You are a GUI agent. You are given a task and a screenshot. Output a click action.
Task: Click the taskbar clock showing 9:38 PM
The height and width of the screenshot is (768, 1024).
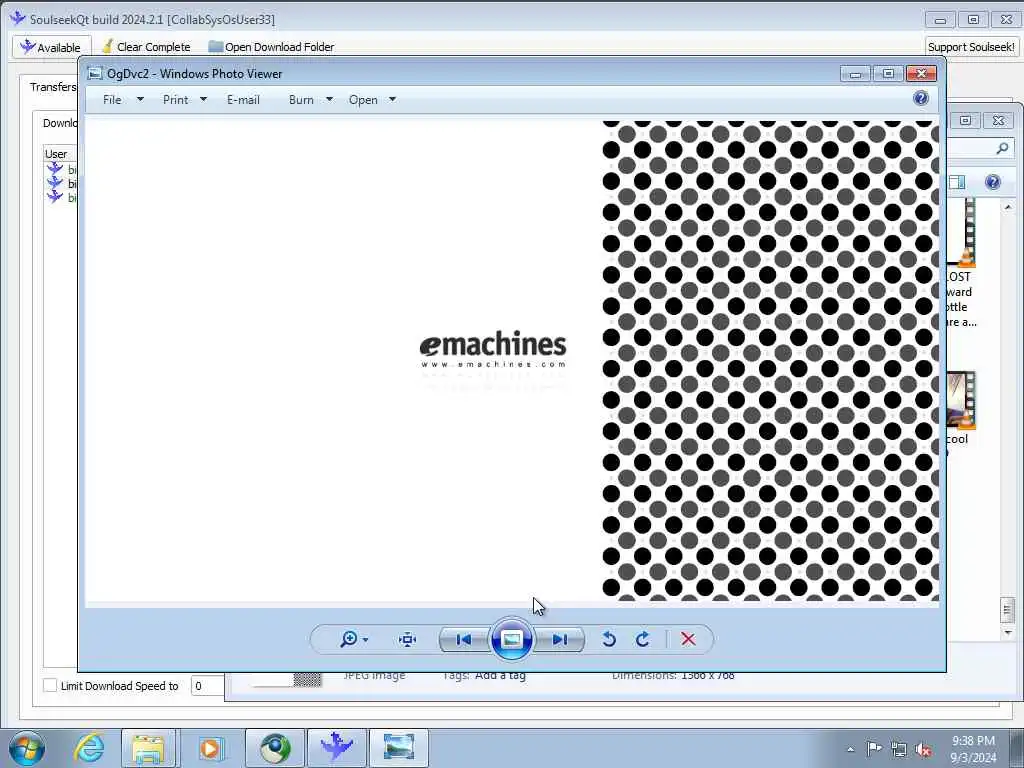(x=973, y=748)
